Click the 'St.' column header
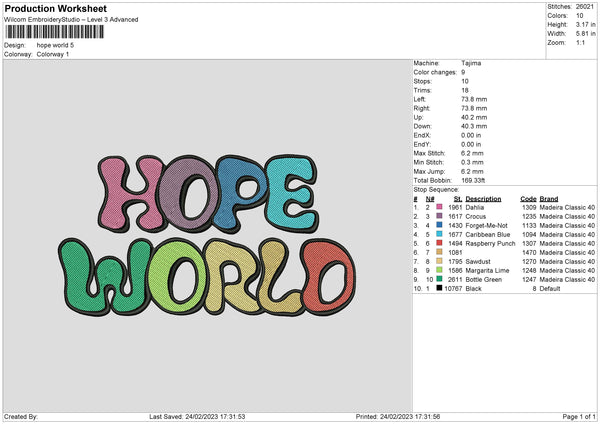Viewport: 600px width, 424px height. tap(458, 199)
